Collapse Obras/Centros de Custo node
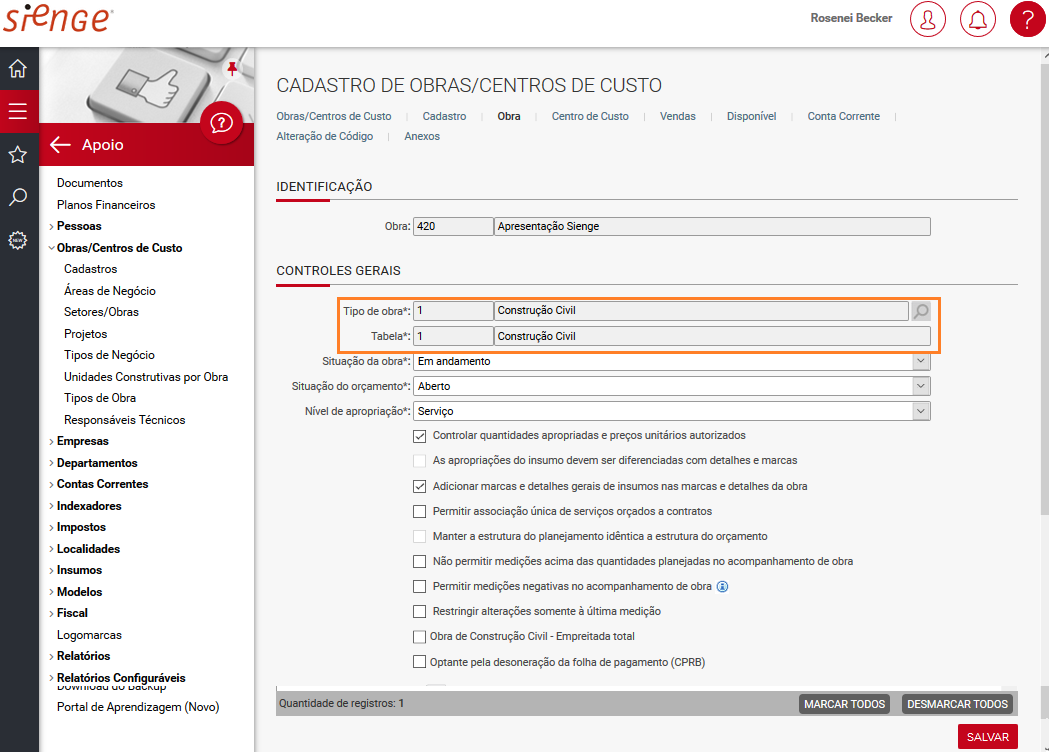 click(x=52, y=248)
